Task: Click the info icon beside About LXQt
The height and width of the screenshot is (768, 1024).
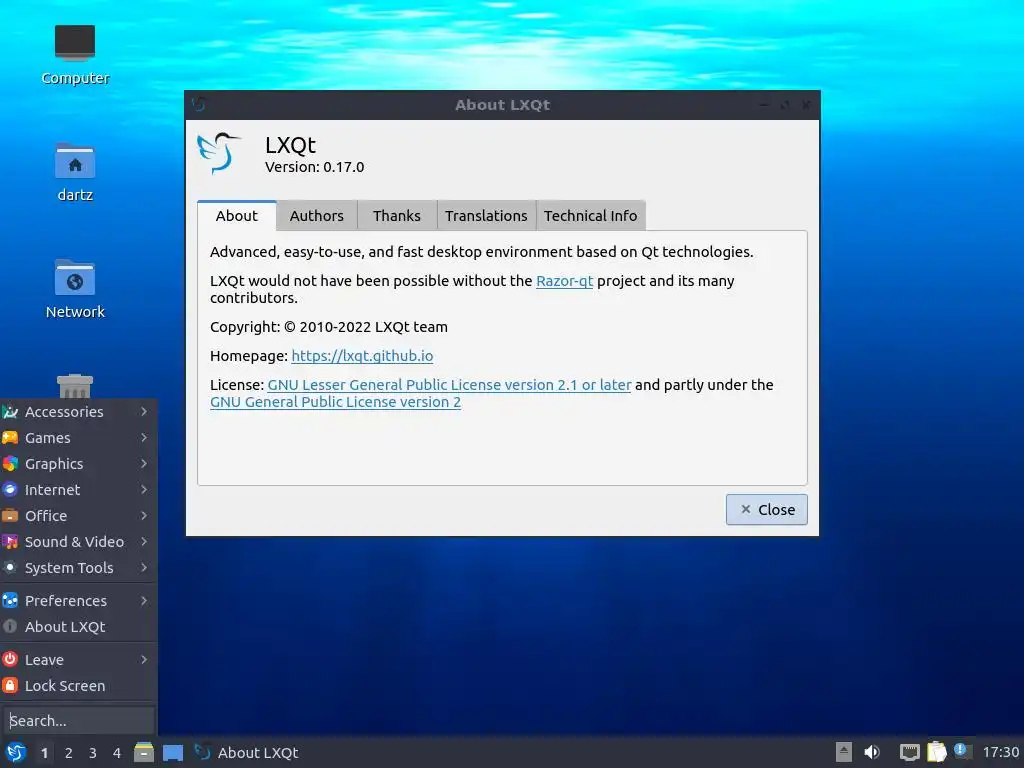Action: pyautogui.click(x=10, y=626)
